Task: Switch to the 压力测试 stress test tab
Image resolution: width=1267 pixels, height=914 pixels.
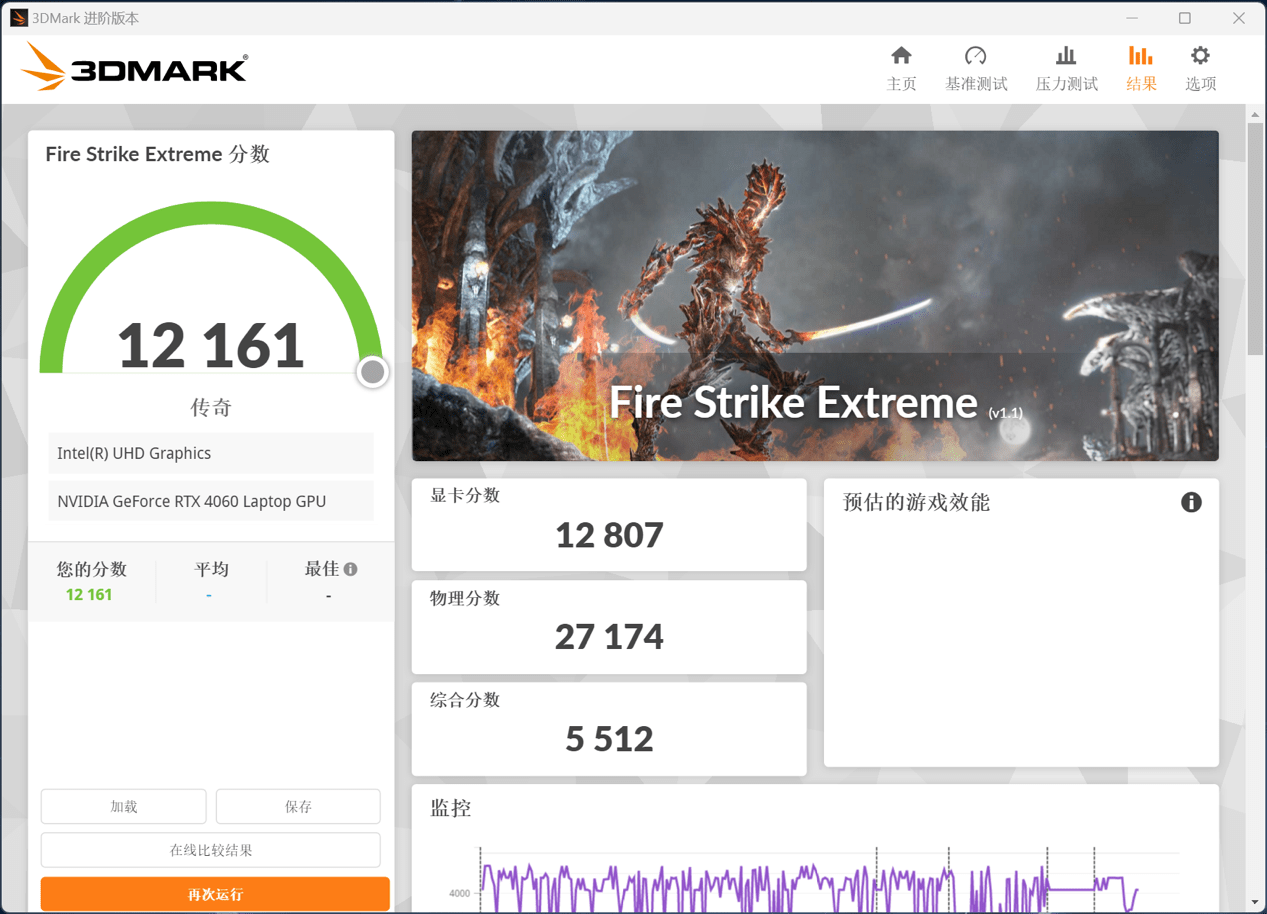Action: click(1066, 69)
